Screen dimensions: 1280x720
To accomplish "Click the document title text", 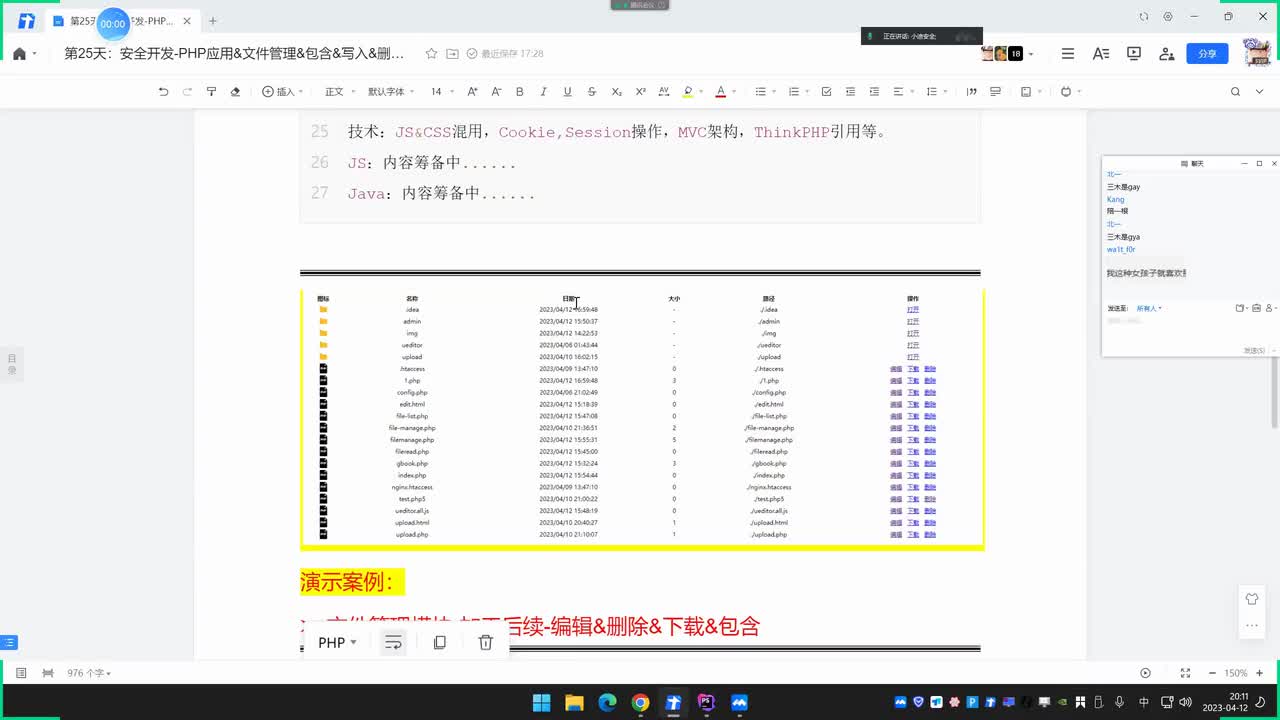I will pos(234,53).
